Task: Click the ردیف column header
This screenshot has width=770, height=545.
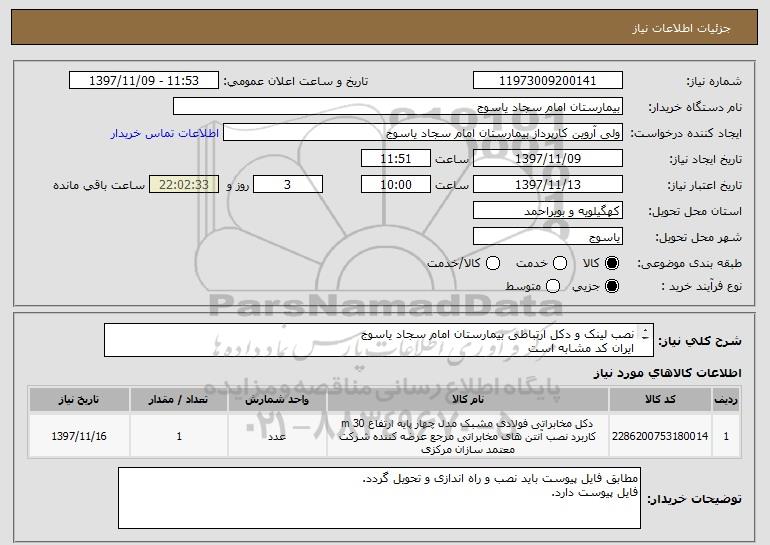Action: 726,400
